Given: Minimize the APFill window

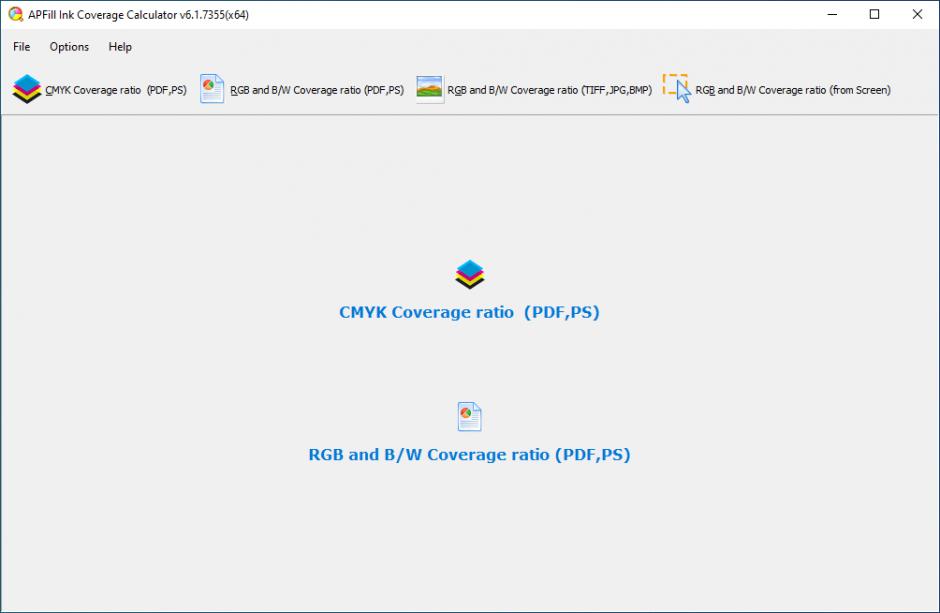Looking at the screenshot, I should pos(832,14).
